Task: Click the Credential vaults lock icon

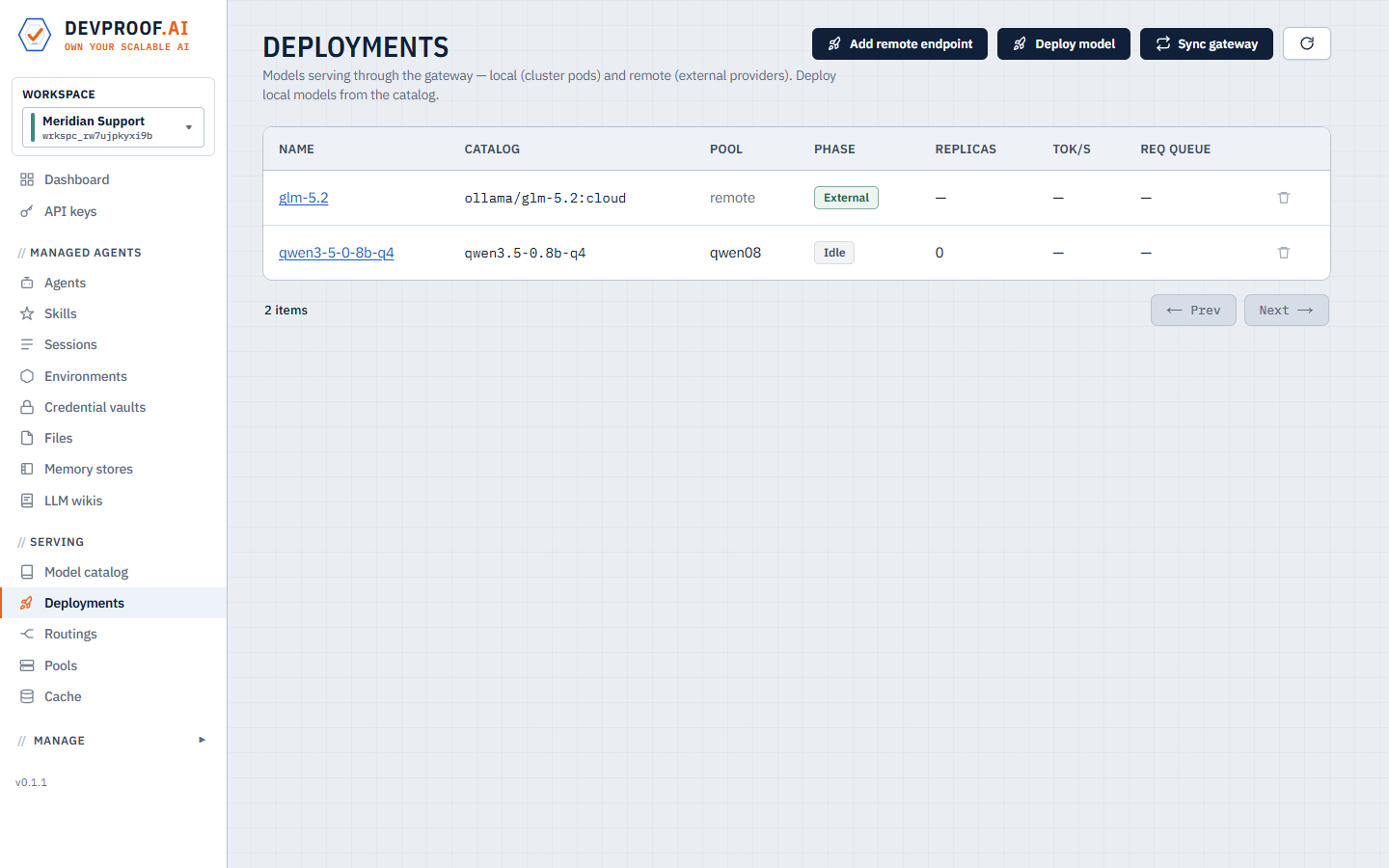Action: click(27, 407)
